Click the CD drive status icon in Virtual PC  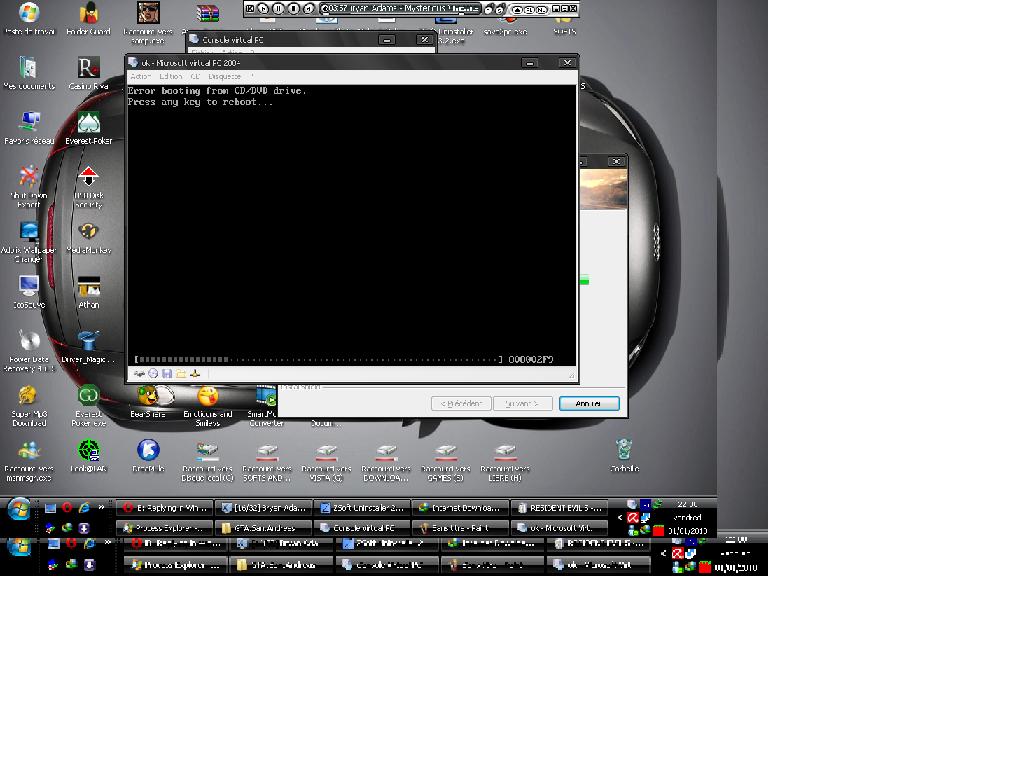pos(153,374)
